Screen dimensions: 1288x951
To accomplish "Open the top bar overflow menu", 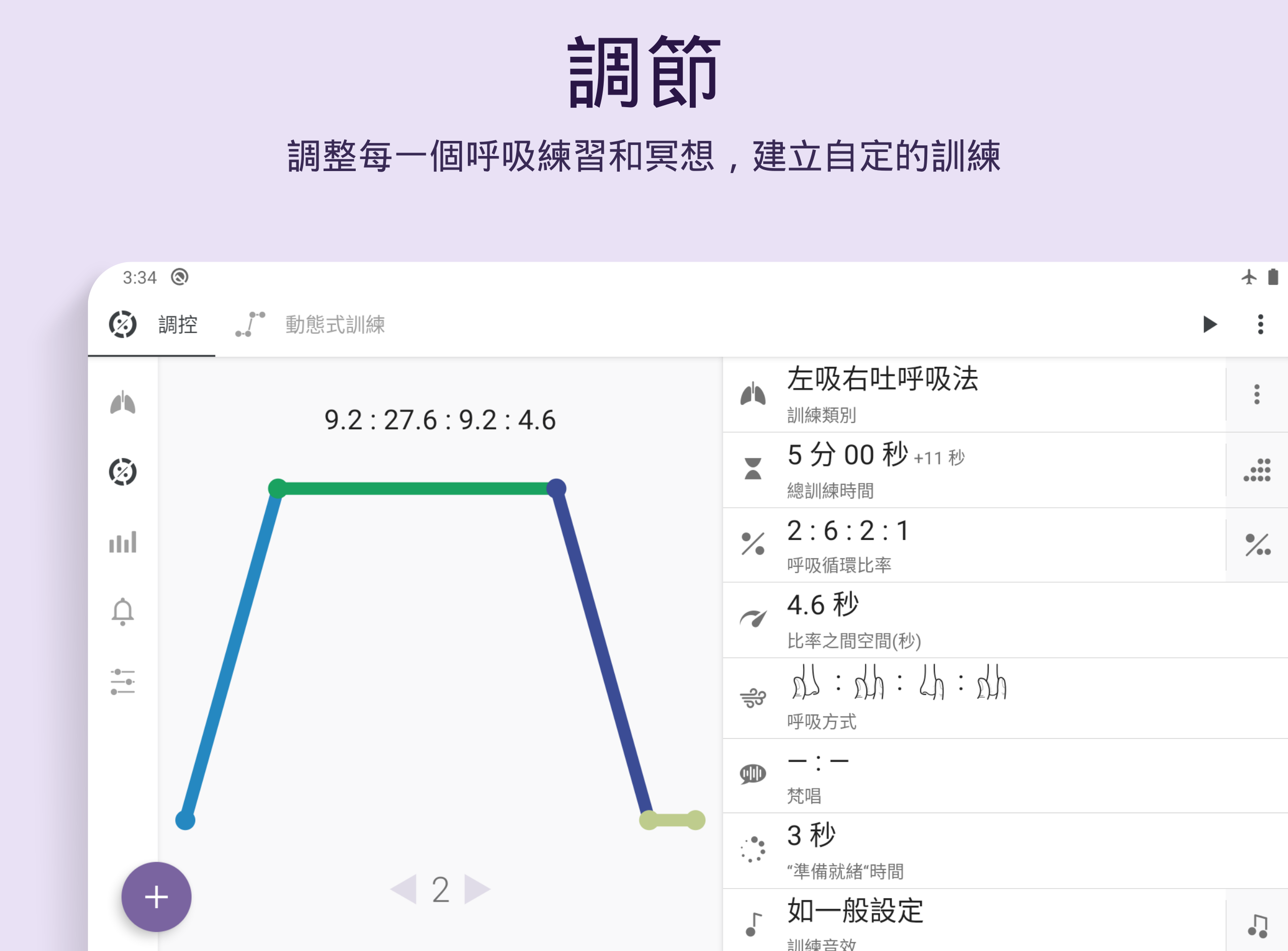I will pos(1260,325).
